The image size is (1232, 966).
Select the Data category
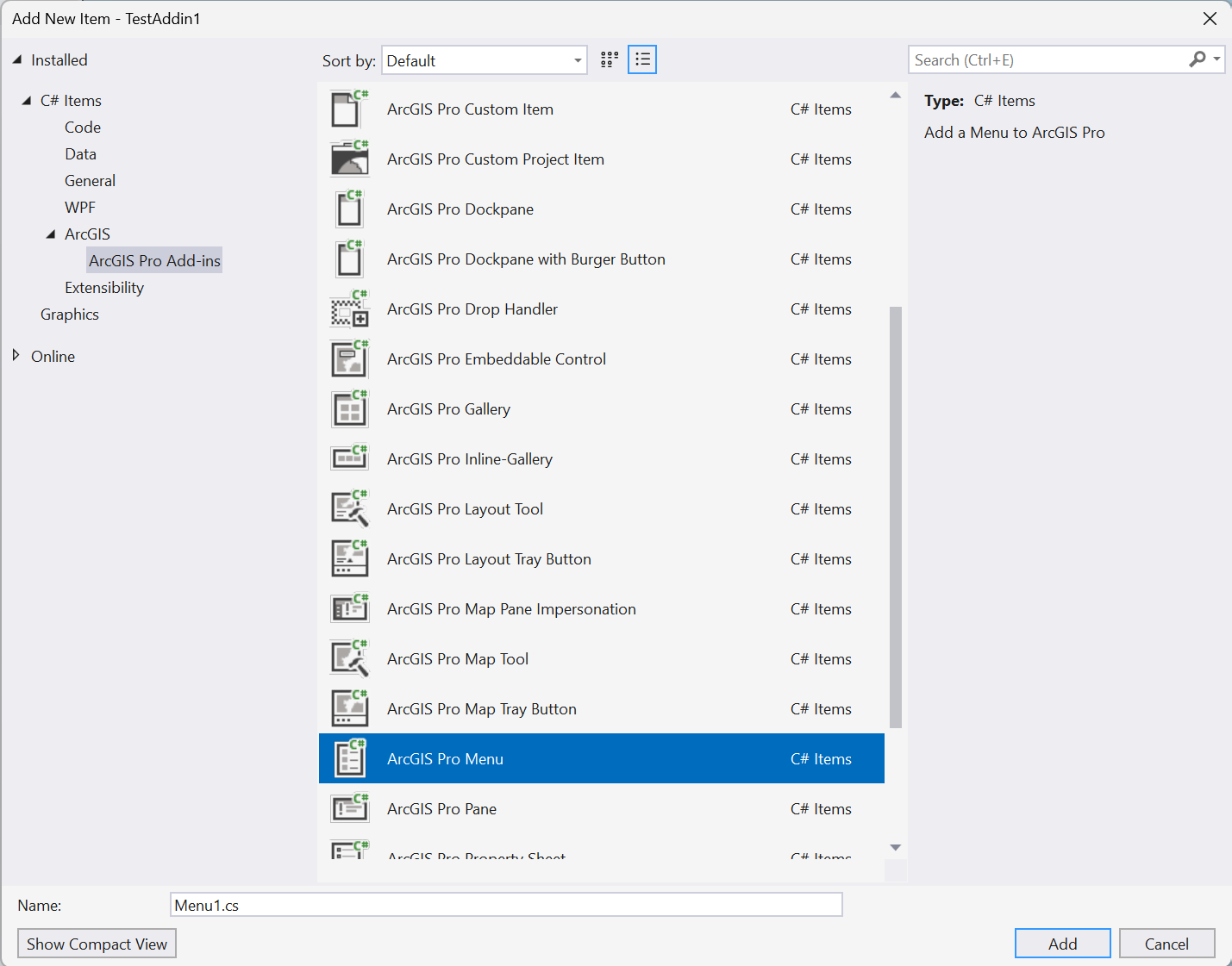coord(80,153)
